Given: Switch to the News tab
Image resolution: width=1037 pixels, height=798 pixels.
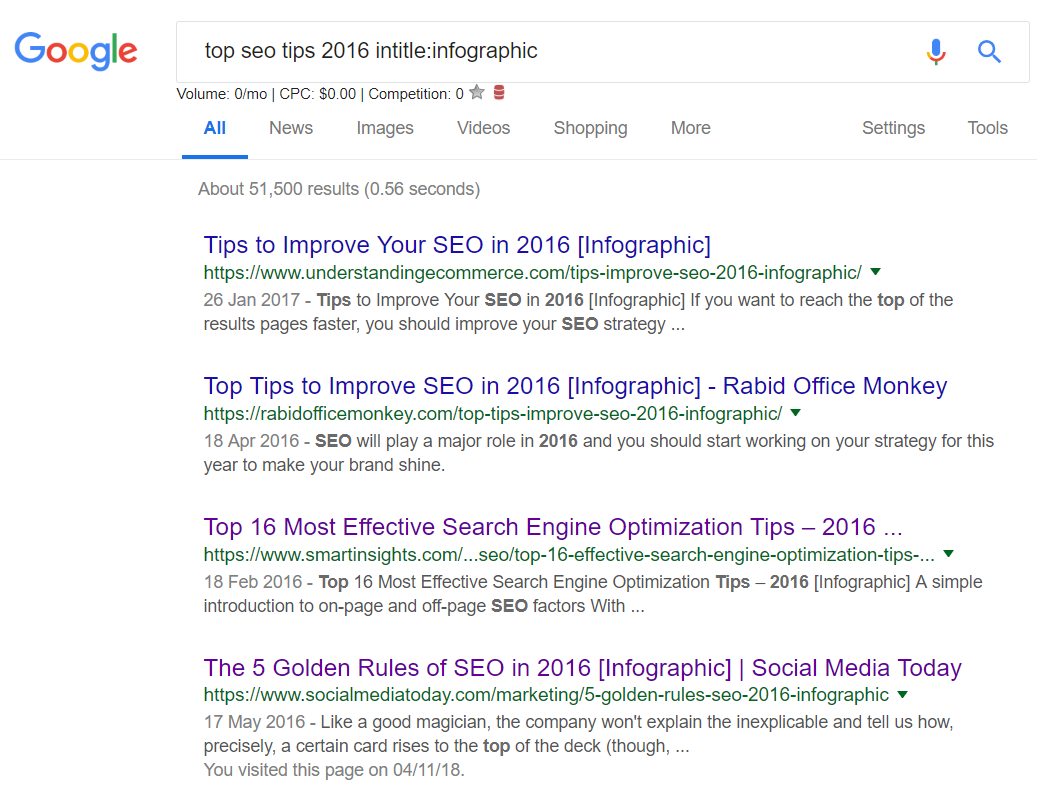Looking at the screenshot, I should (x=291, y=128).
